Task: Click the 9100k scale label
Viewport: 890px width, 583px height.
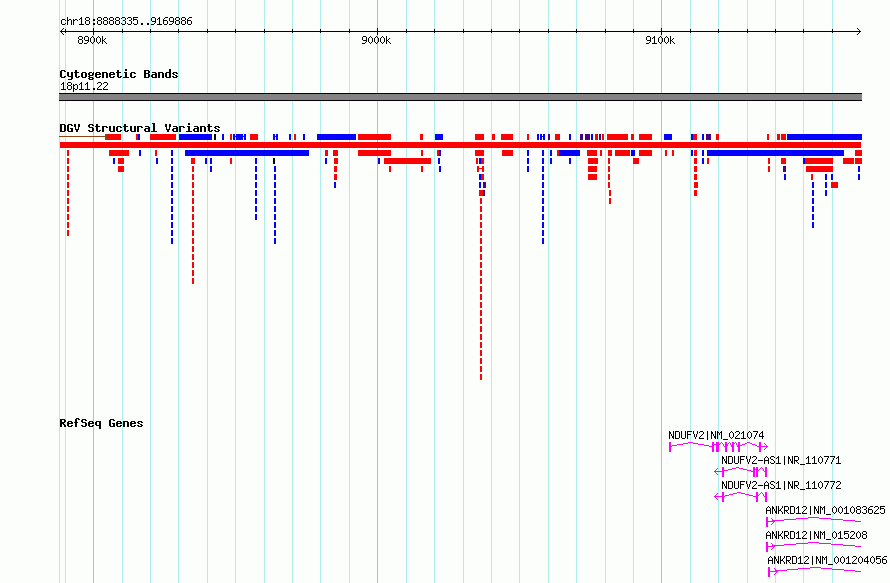Action: click(660, 40)
